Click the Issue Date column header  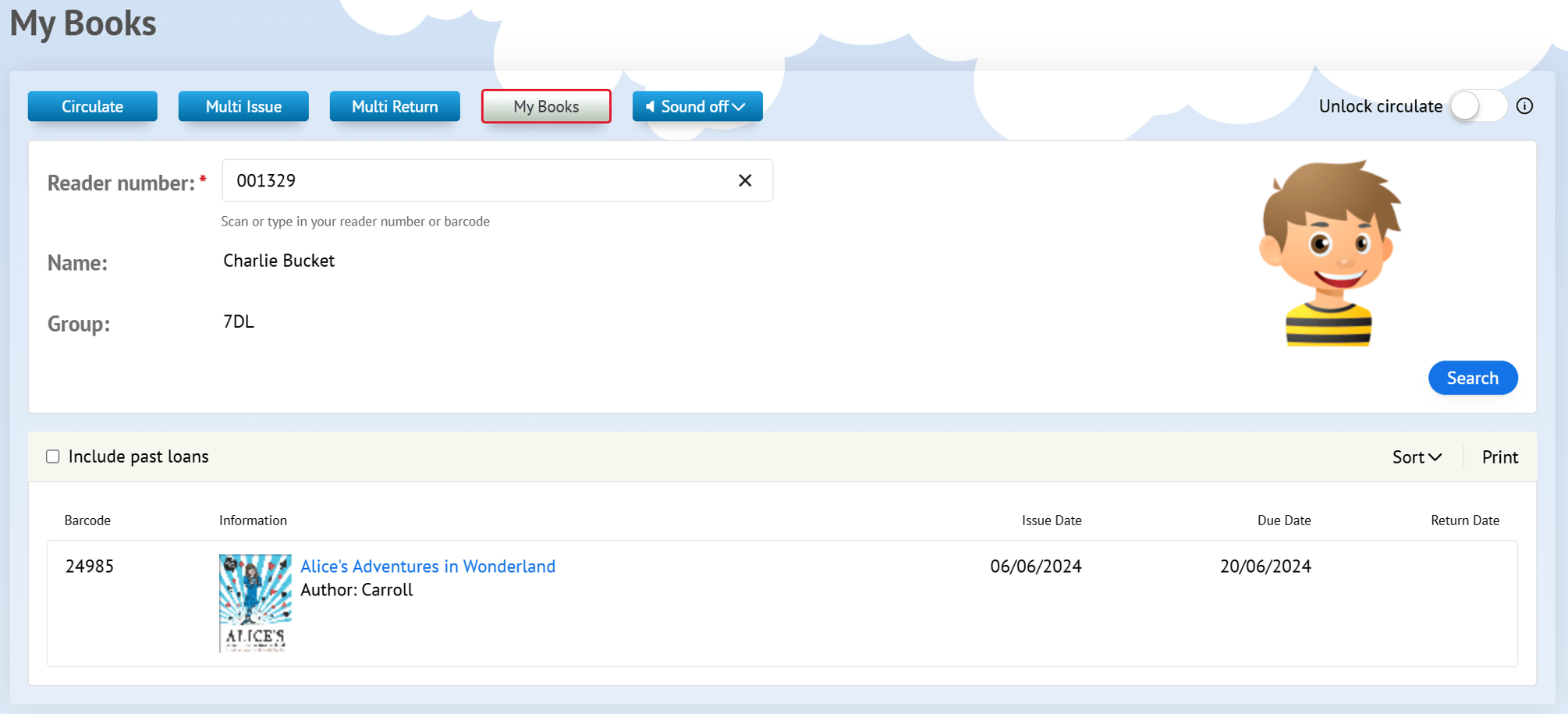(1051, 520)
